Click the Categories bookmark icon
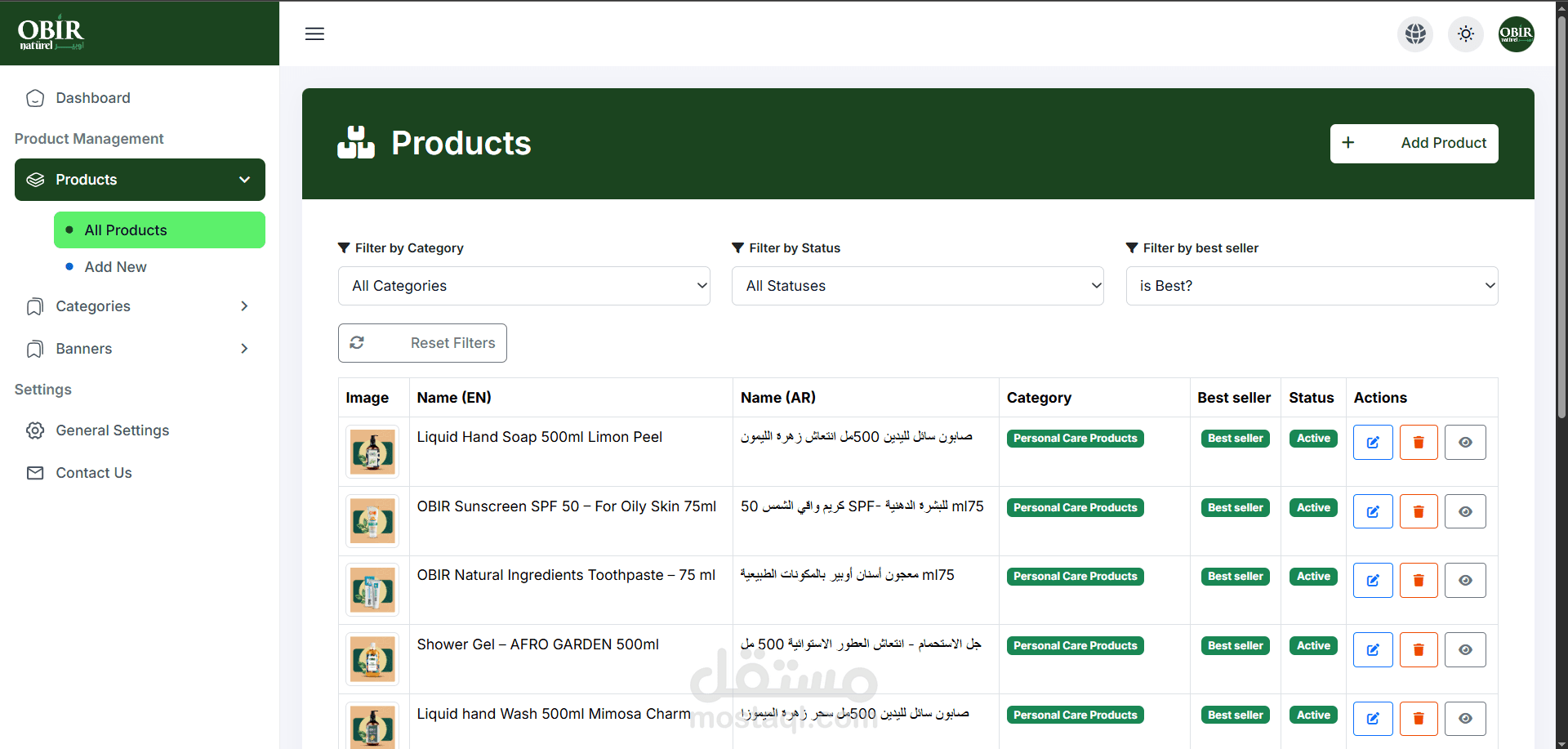 35,306
